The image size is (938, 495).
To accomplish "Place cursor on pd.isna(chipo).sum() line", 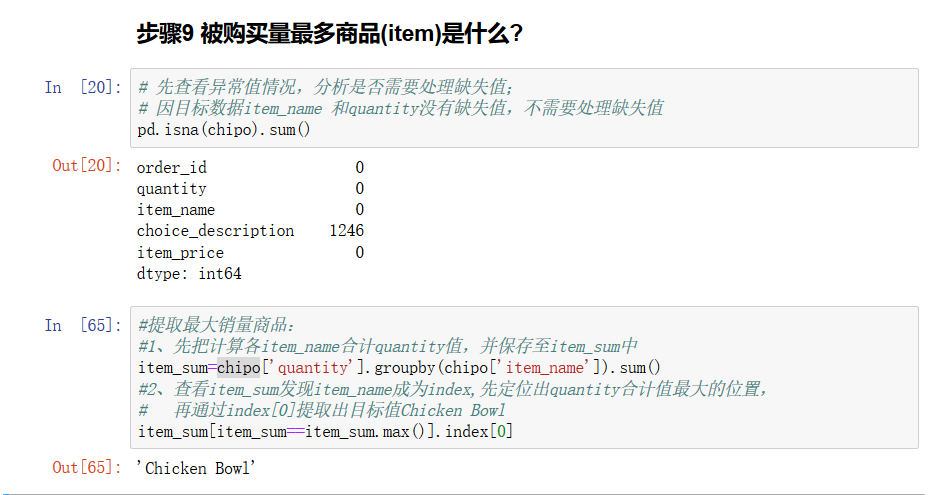I will point(224,130).
